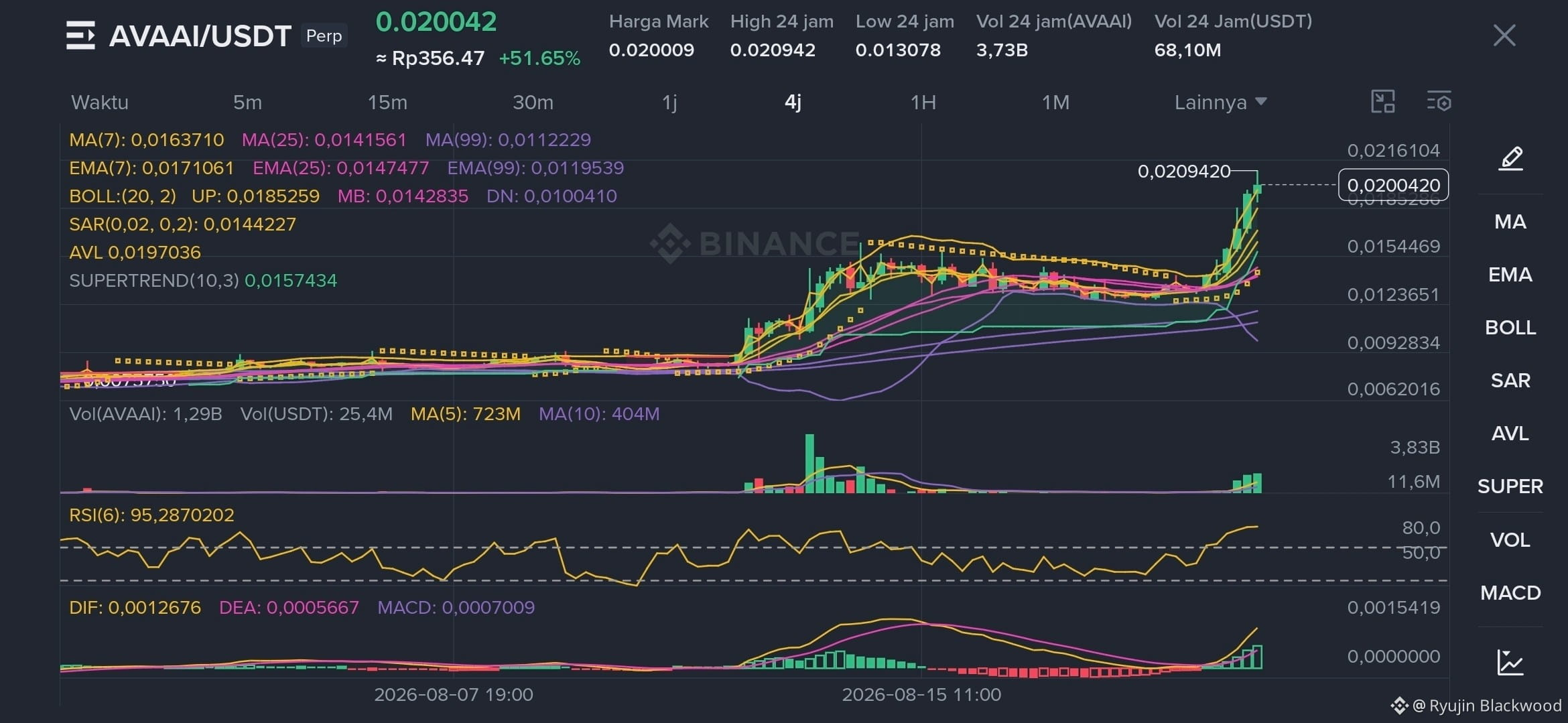Switch to the 1M timeframe
The image size is (1568, 723).
point(1055,103)
